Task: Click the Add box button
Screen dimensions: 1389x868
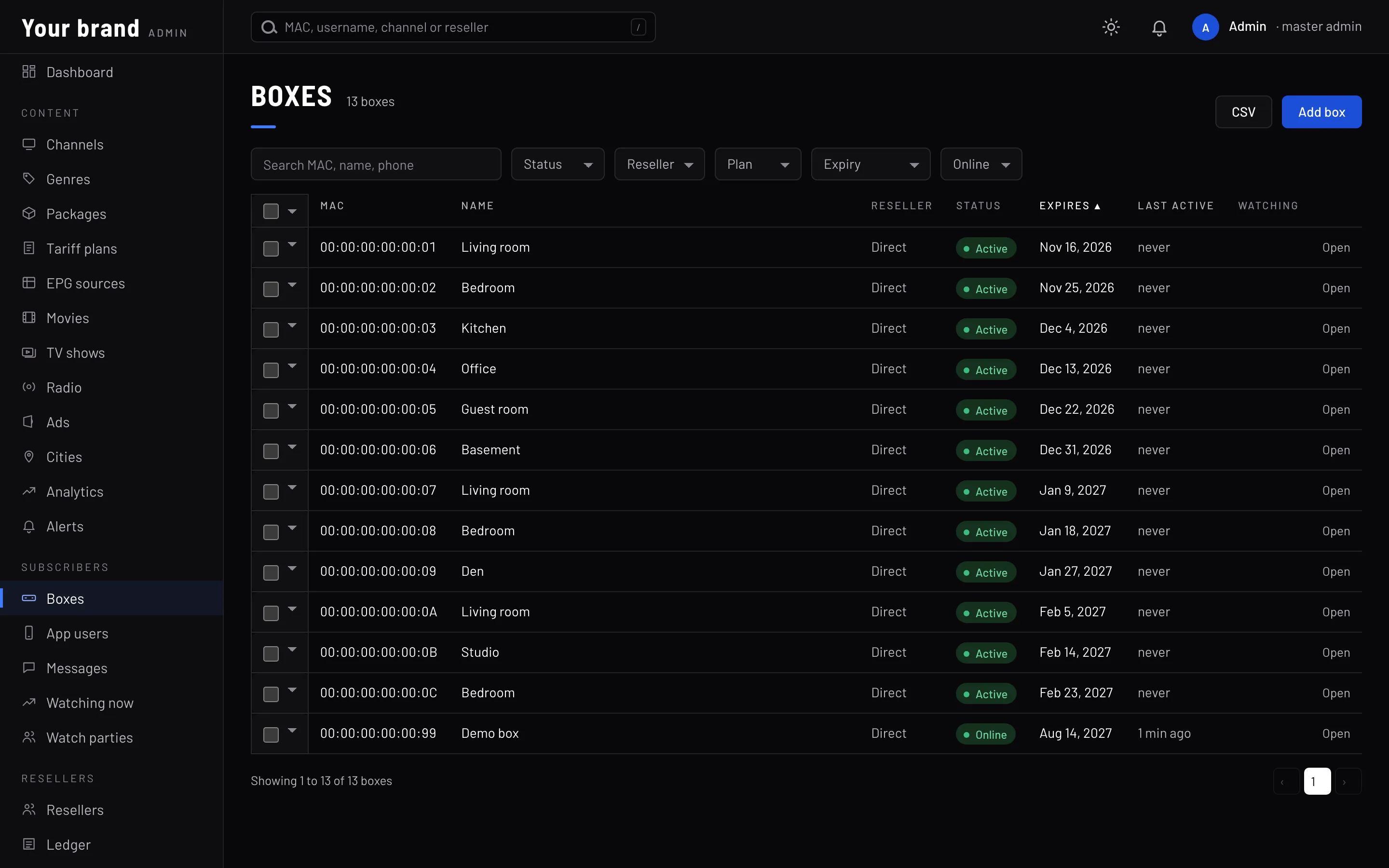Action: coord(1321,111)
